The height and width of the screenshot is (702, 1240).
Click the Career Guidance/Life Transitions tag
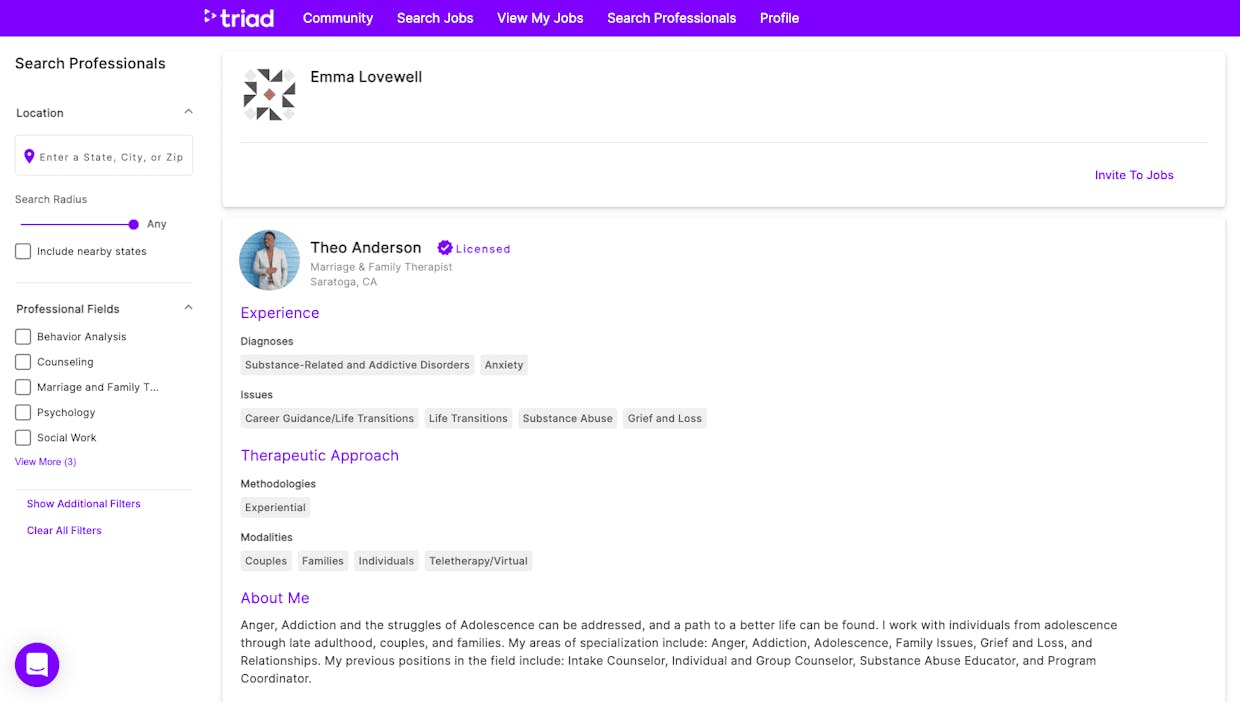tap(329, 418)
